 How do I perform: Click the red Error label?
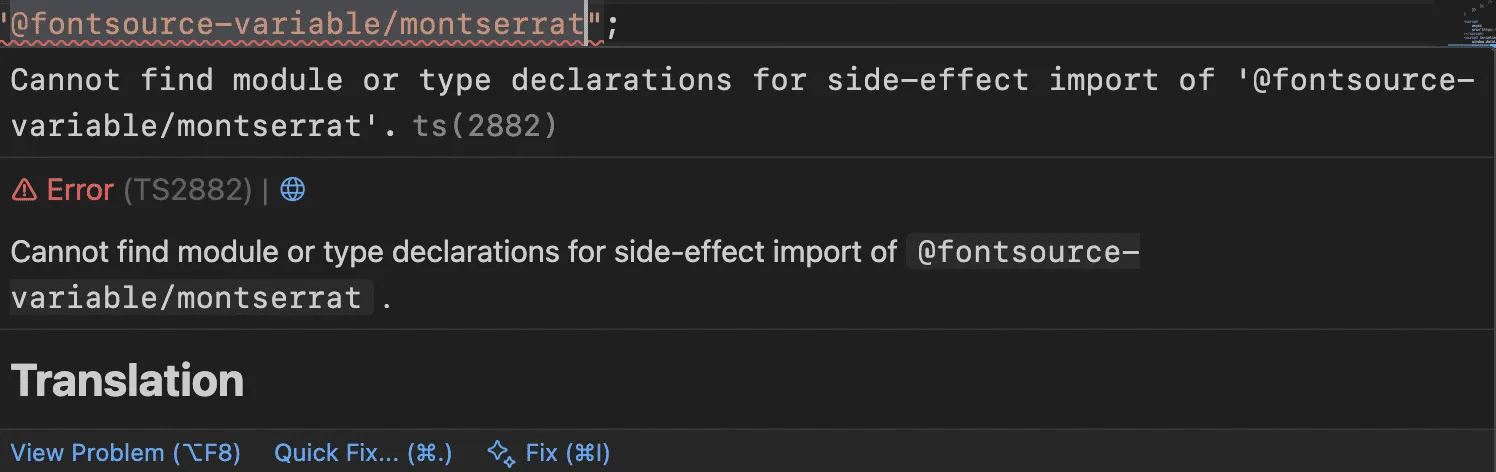click(x=80, y=190)
